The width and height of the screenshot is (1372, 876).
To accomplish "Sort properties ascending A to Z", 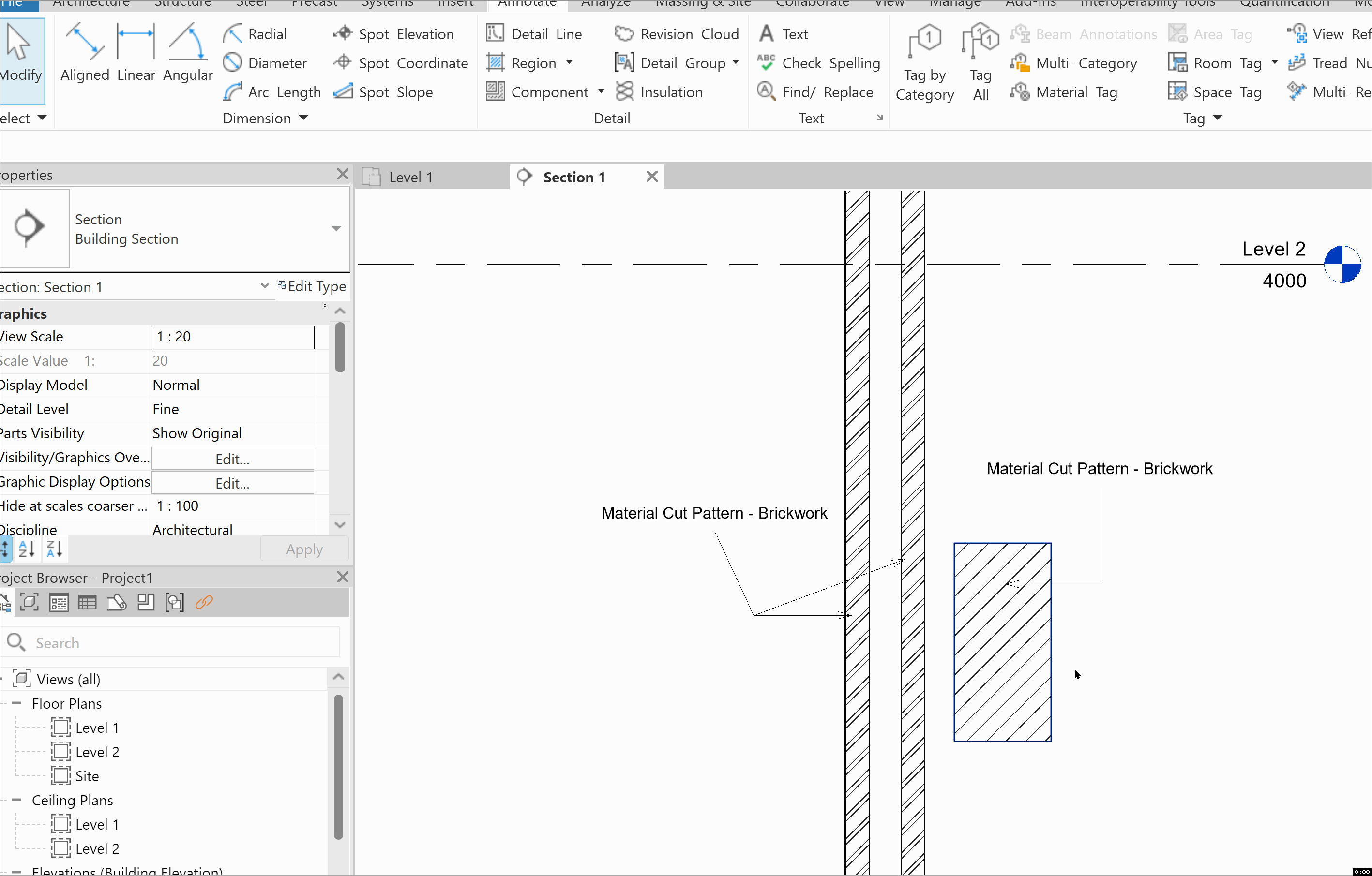I will (27, 549).
